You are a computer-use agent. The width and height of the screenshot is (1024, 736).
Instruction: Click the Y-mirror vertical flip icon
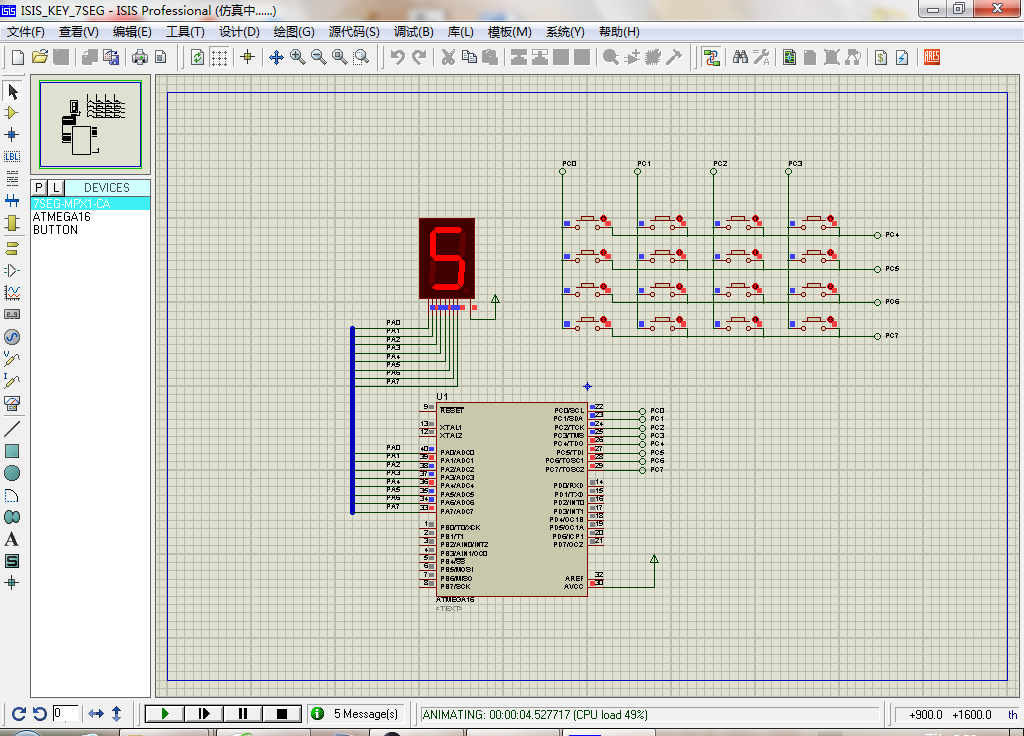coord(117,714)
